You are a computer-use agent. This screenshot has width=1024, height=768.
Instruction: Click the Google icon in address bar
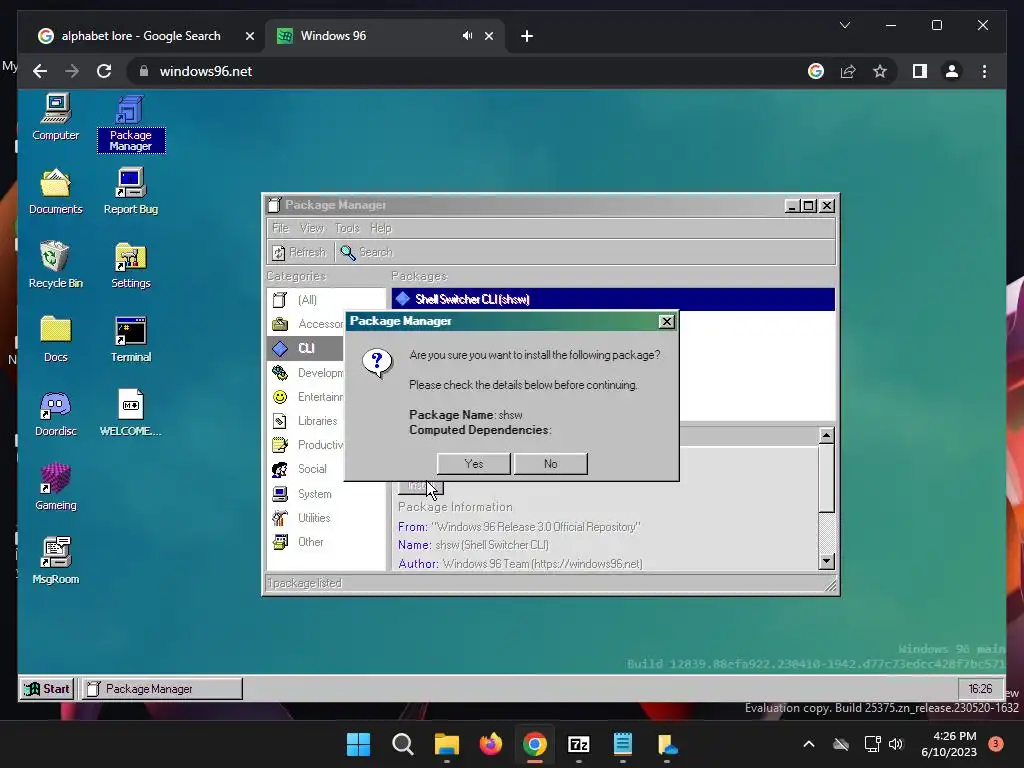[816, 71]
